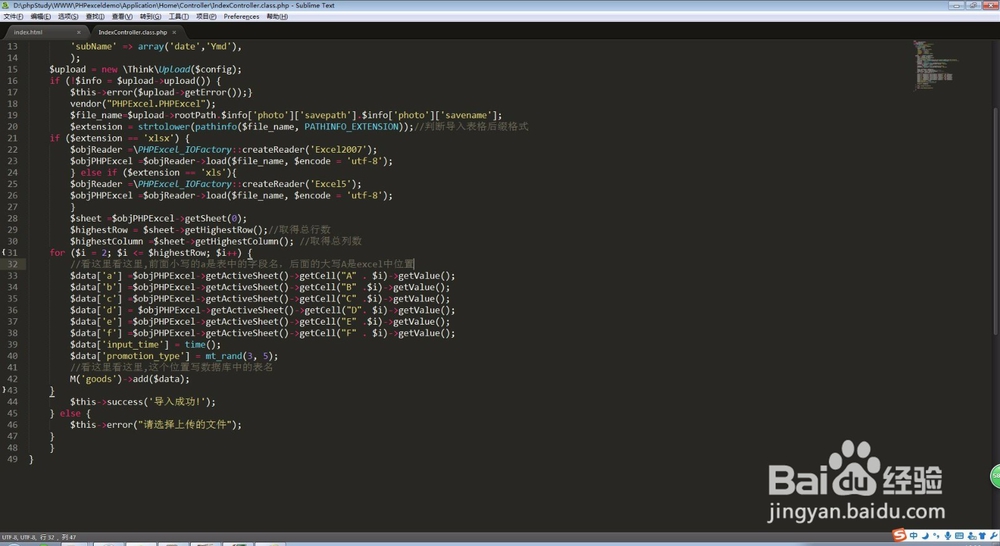Image resolution: width=1000 pixels, height=546 pixels.
Task: Open the 工具(T) menu
Action: point(179,17)
